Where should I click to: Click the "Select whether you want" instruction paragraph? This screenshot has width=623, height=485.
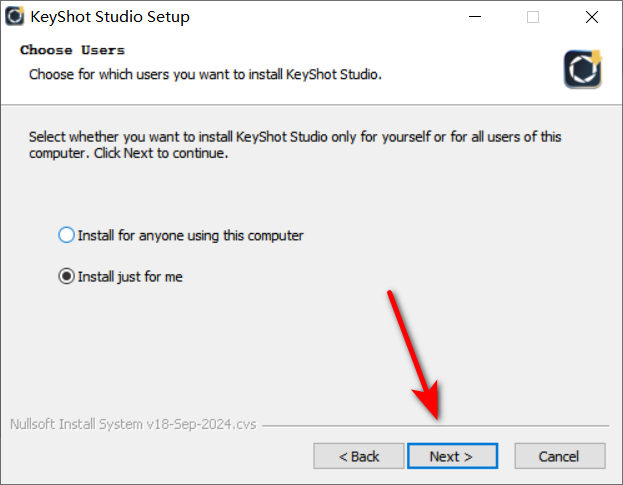click(295, 145)
